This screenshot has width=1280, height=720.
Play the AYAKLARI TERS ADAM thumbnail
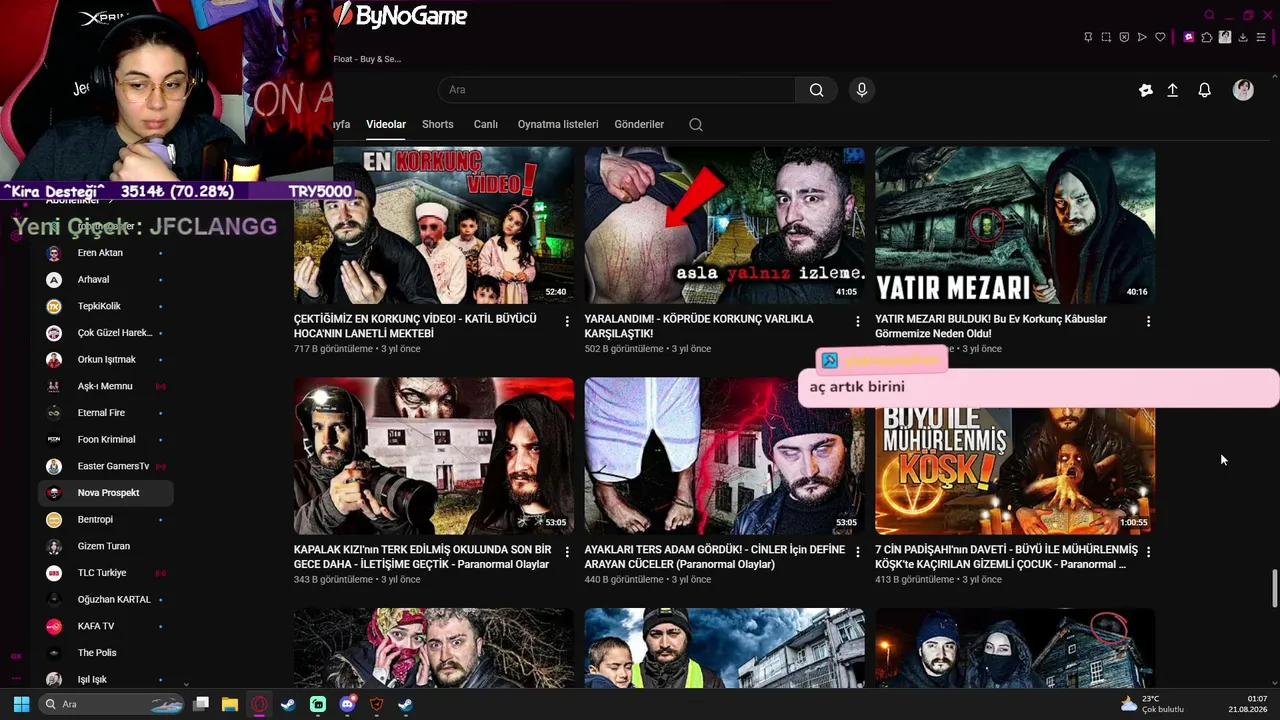(x=725, y=456)
